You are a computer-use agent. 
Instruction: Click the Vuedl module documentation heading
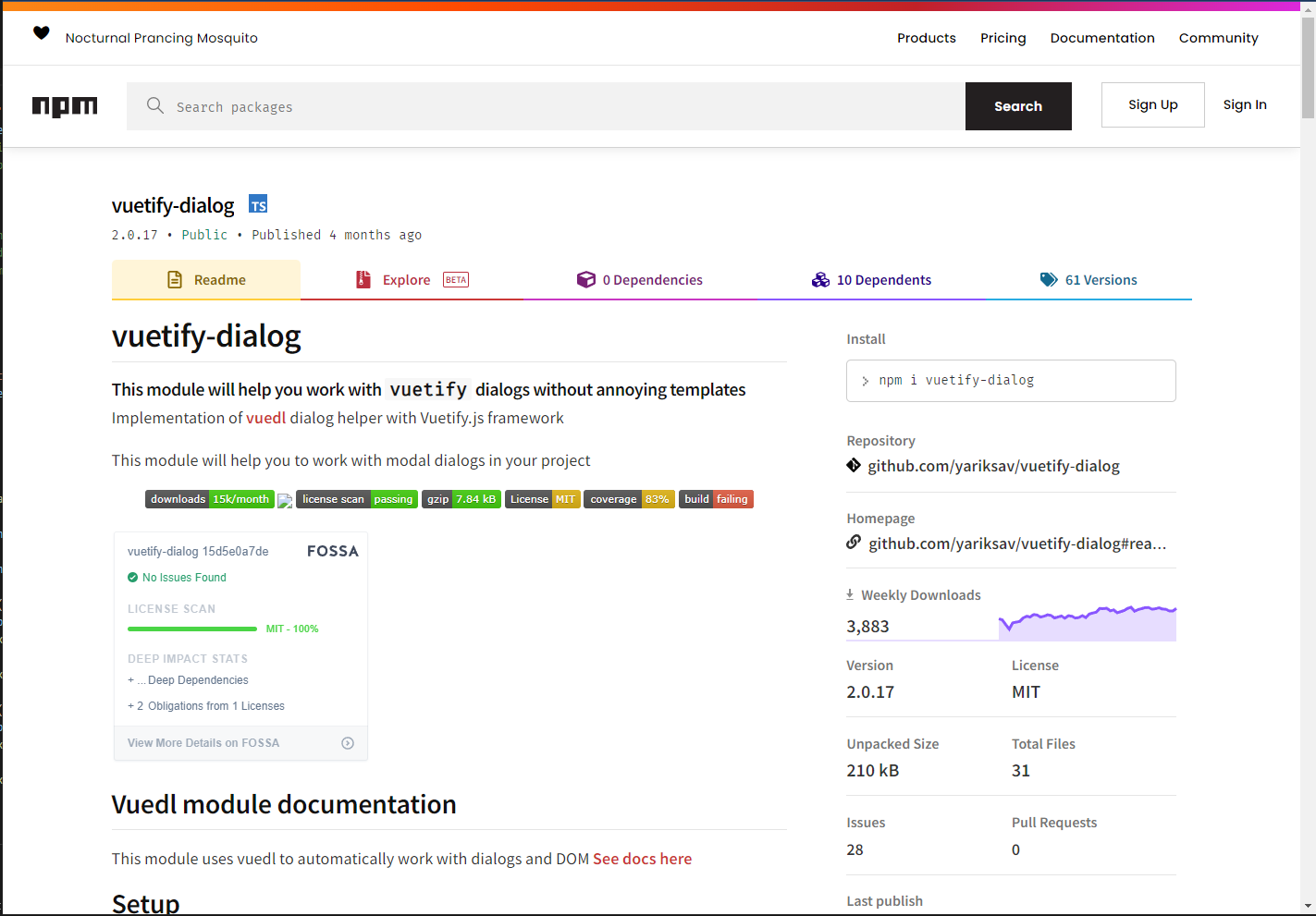point(284,804)
